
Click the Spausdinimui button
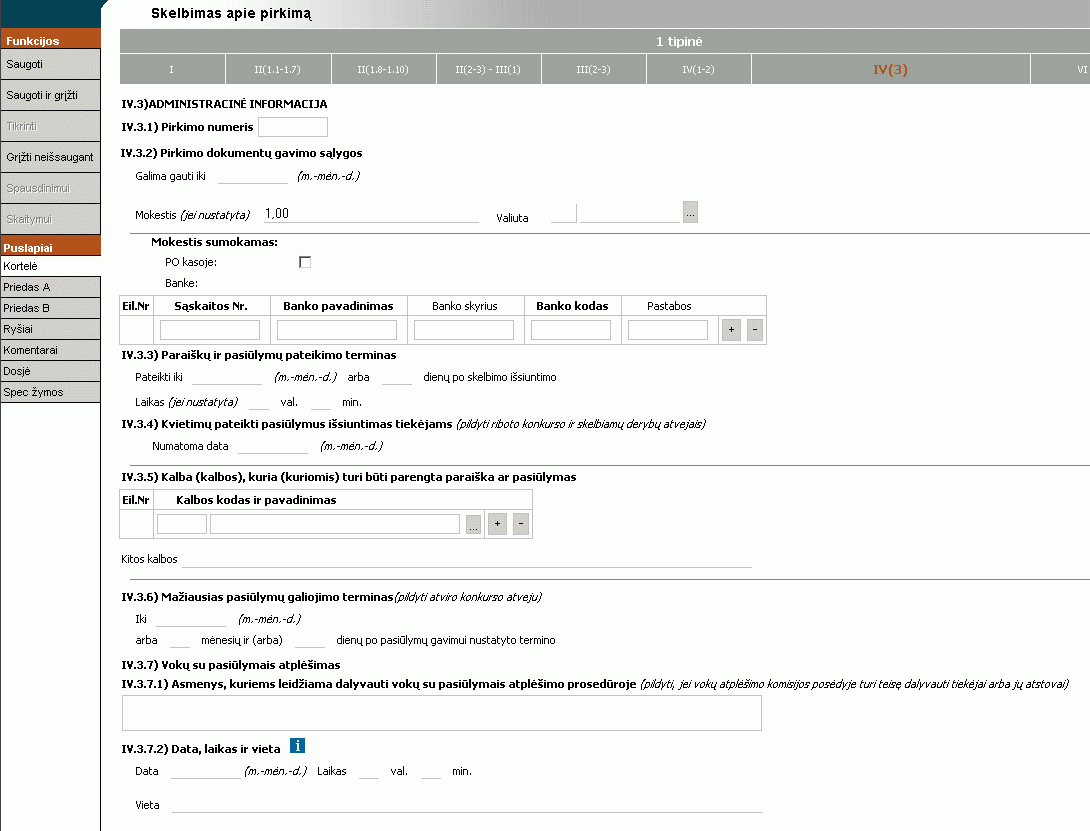[50, 188]
